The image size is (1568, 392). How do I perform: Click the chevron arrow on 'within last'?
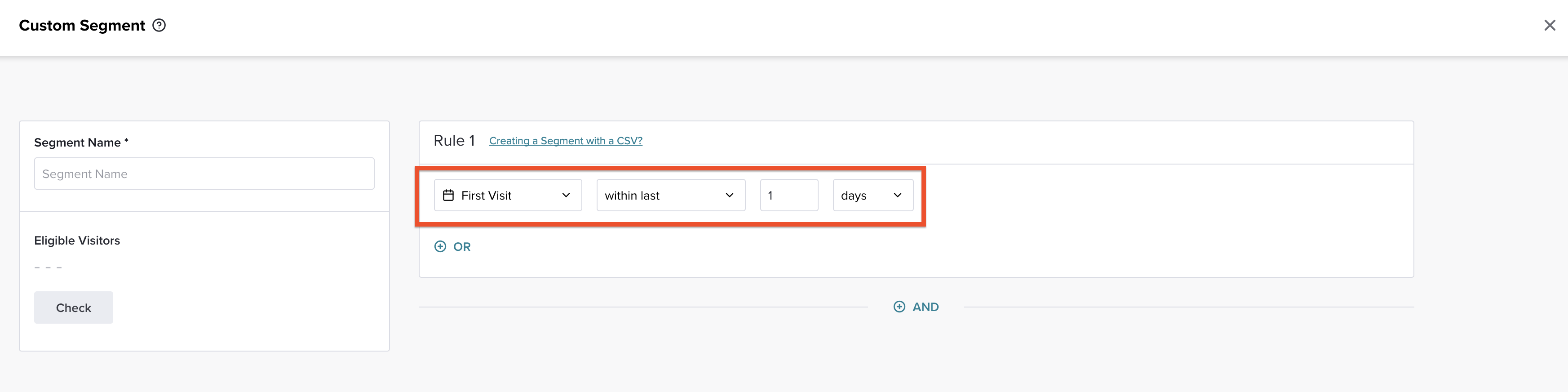coord(729,196)
